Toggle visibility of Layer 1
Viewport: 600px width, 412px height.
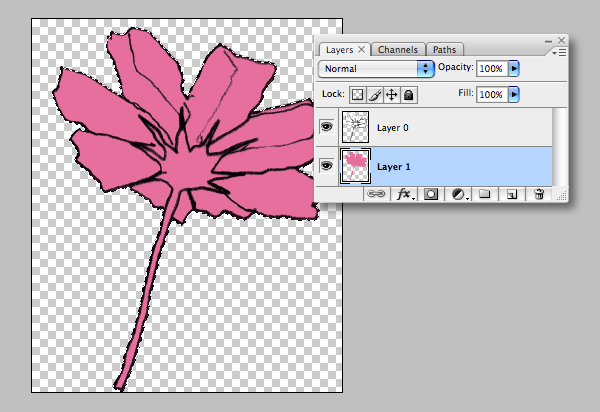pos(325,165)
